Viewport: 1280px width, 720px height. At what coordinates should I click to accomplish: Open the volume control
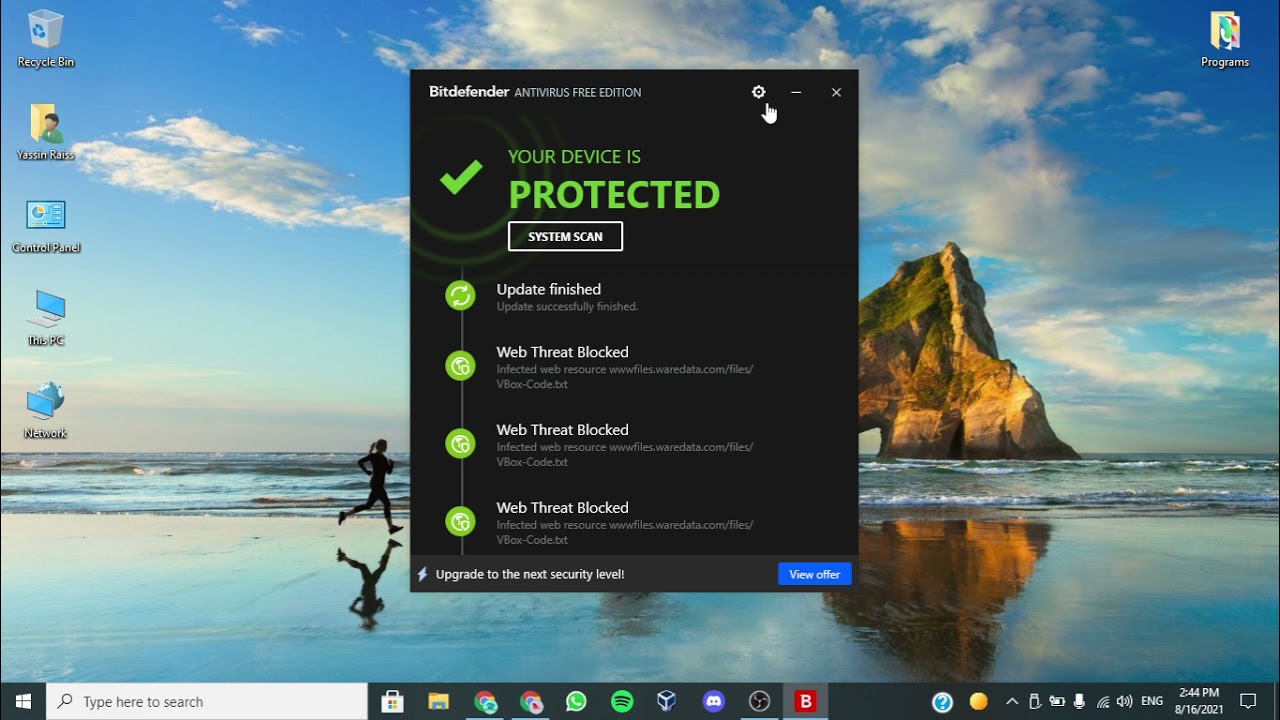click(x=1125, y=702)
